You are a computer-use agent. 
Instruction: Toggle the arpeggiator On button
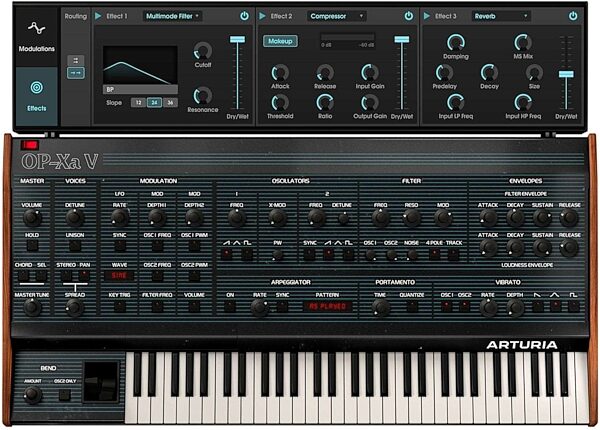pyautogui.click(x=230, y=306)
